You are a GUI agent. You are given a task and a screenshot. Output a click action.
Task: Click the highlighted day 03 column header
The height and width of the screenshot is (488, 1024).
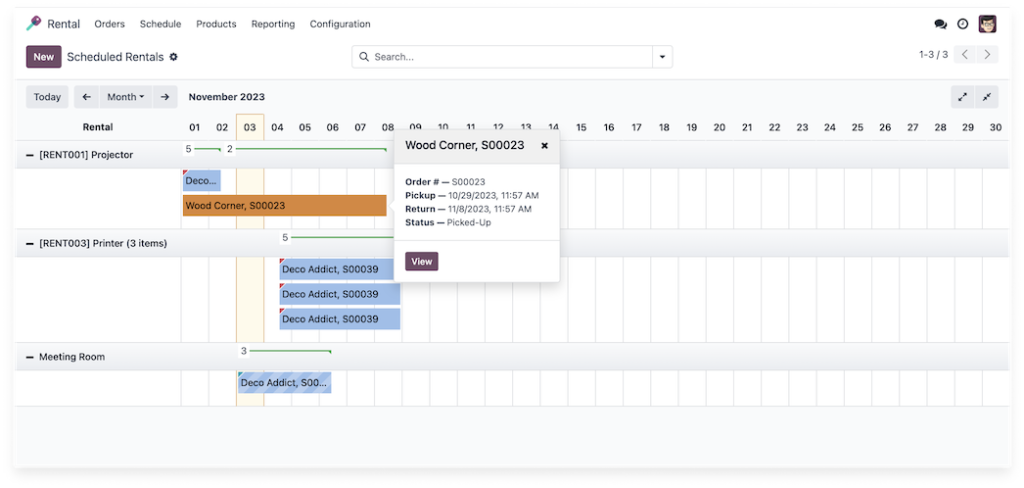click(x=250, y=127)
